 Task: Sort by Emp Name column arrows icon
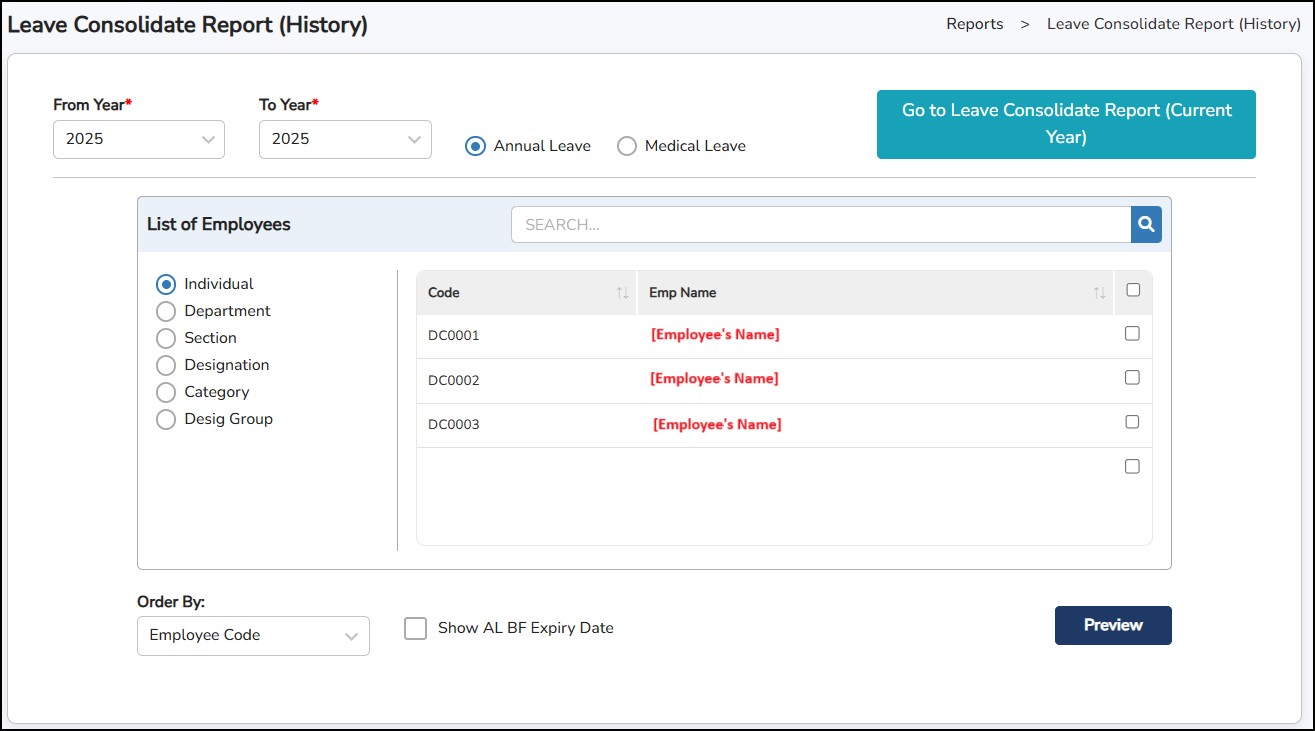[x=1099, y=293]
